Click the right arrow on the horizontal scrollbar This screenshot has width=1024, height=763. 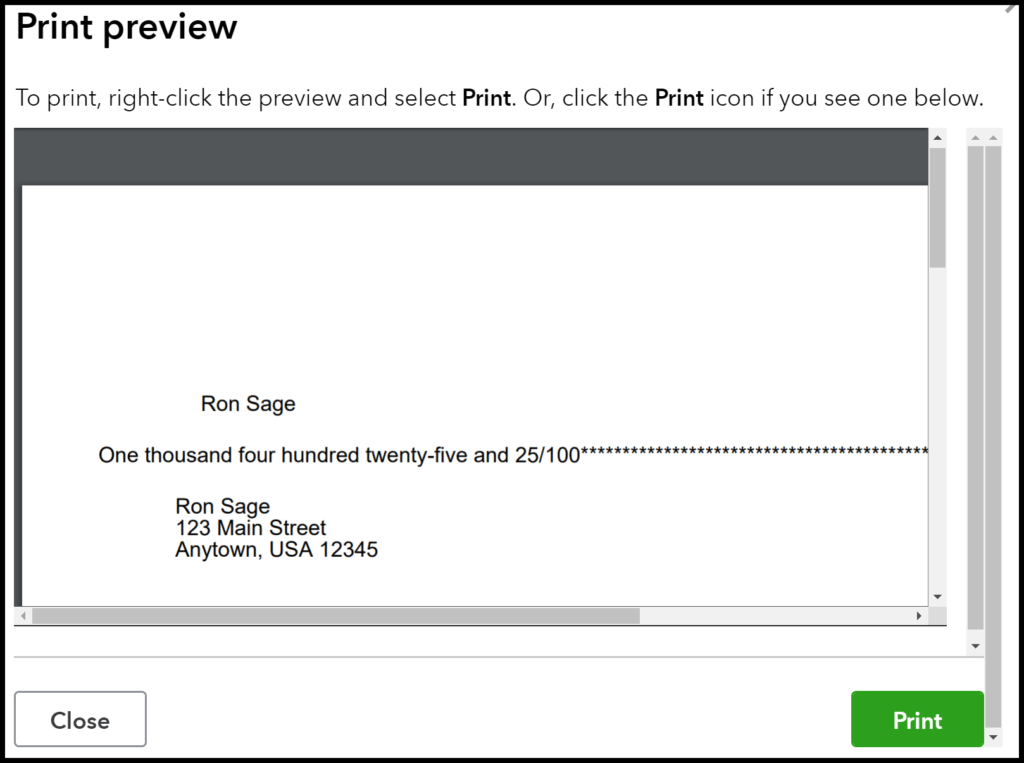pyautogui.click(x=919, y=615)
